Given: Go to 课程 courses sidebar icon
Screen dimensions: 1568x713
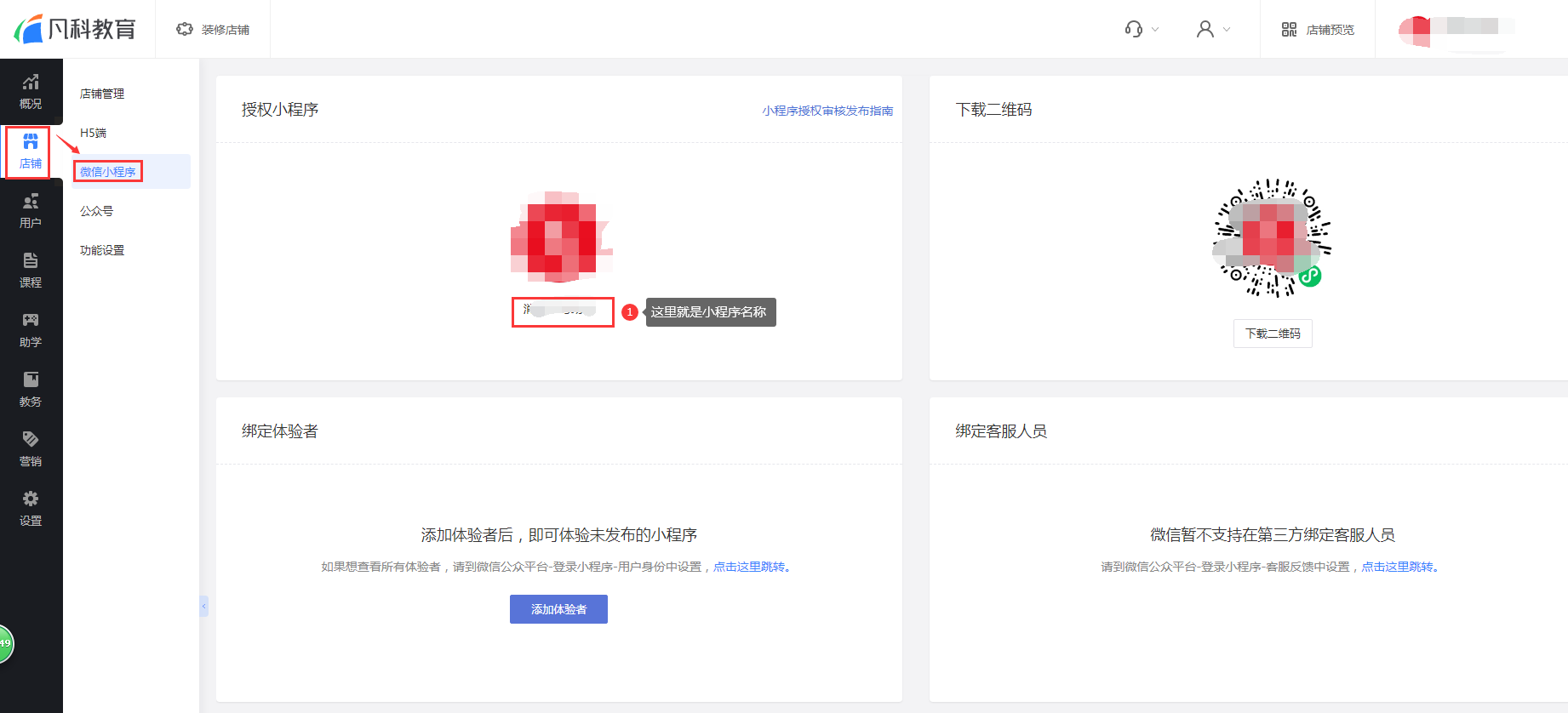Looking at the screenshot, I should tap(31, 270).
